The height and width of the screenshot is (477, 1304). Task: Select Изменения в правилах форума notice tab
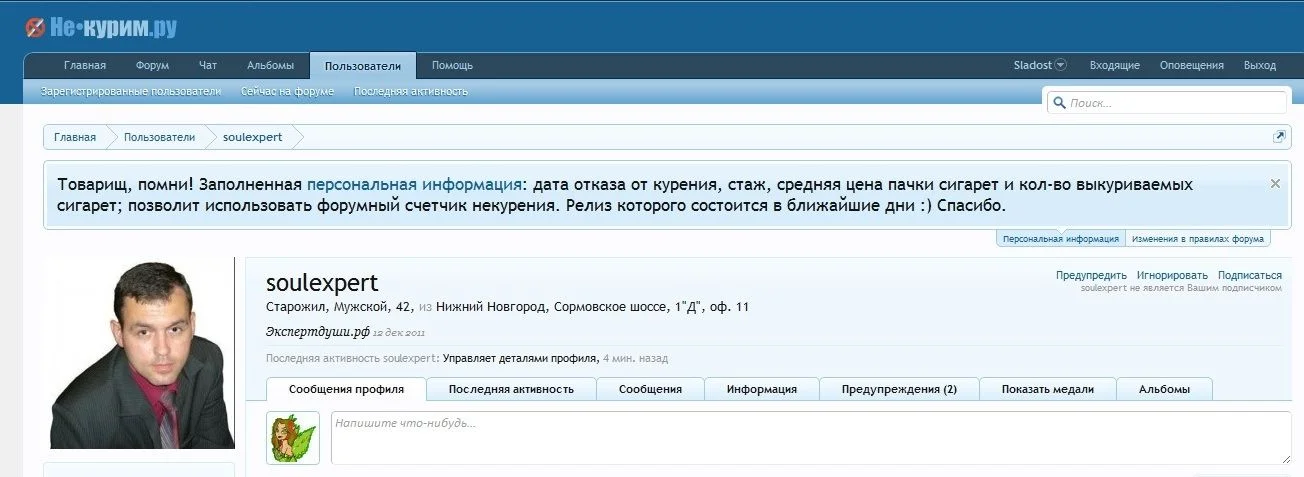pyautogui.click(x=1198, y=239)
